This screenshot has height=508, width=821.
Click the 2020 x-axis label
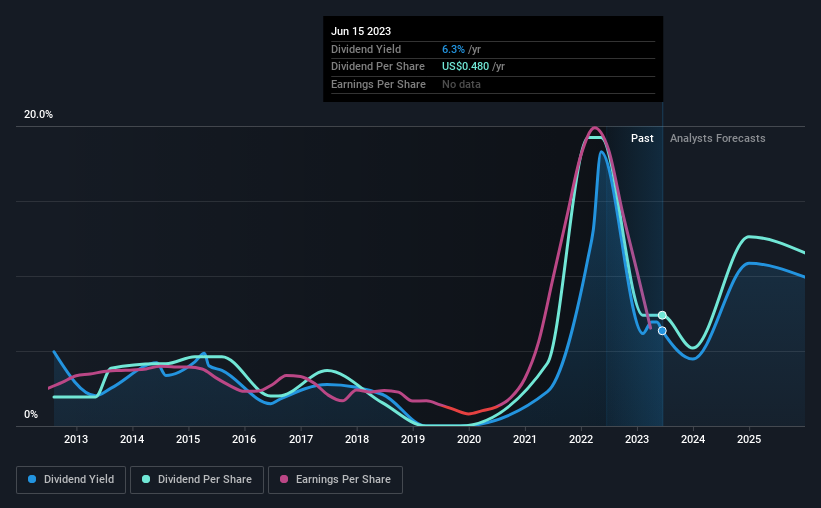click(x=469, y=439)
